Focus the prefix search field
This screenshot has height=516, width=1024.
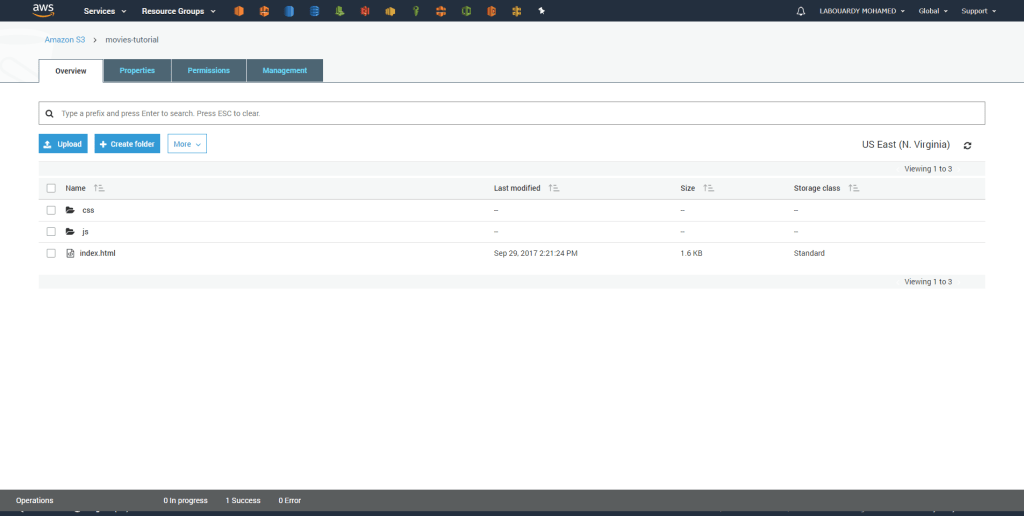click(x=511, y=113)
